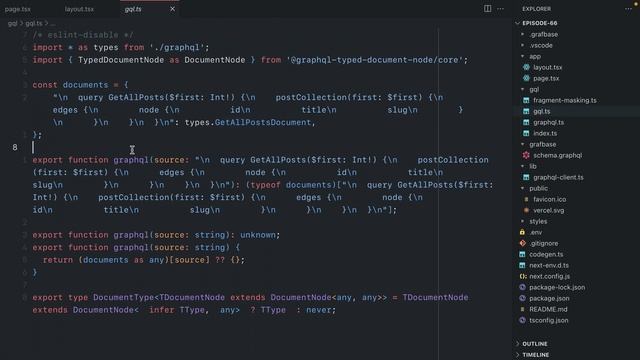Viewport: 640px width, 360px height.
Task: Click the JS braces icon beside next.config.js
Action: coord(522,276)
